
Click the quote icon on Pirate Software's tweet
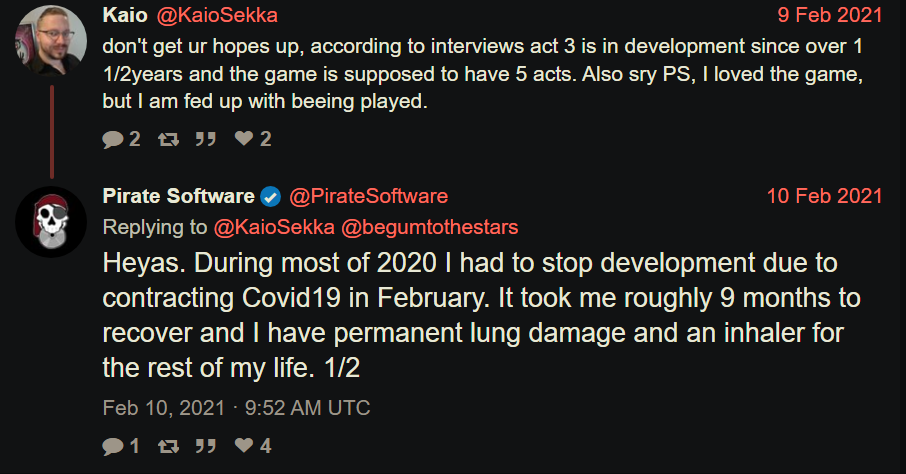205,446
